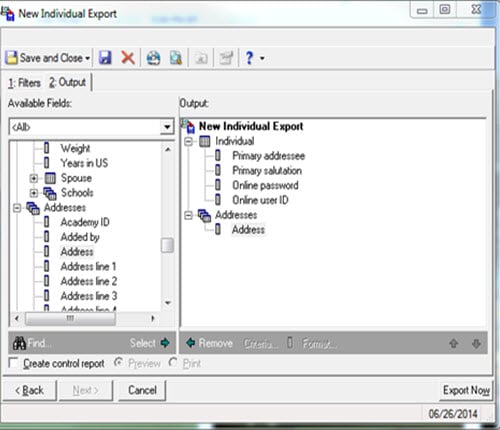The height and width of the screenshot is (430, 500).
Task: Collapse the Addresses node in Output tree
Action: (x=188, y=215)
